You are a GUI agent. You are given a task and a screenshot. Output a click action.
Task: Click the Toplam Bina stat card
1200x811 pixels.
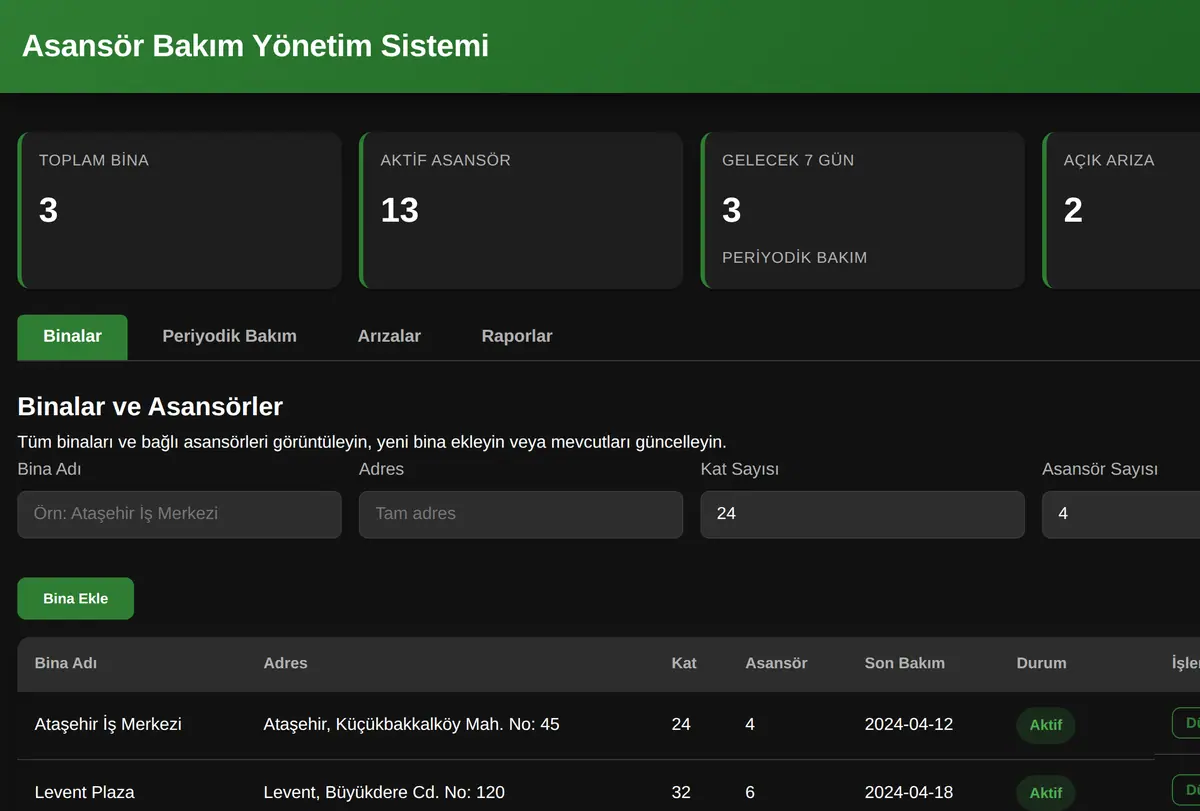pyautogui.click(x=180, y=211)
